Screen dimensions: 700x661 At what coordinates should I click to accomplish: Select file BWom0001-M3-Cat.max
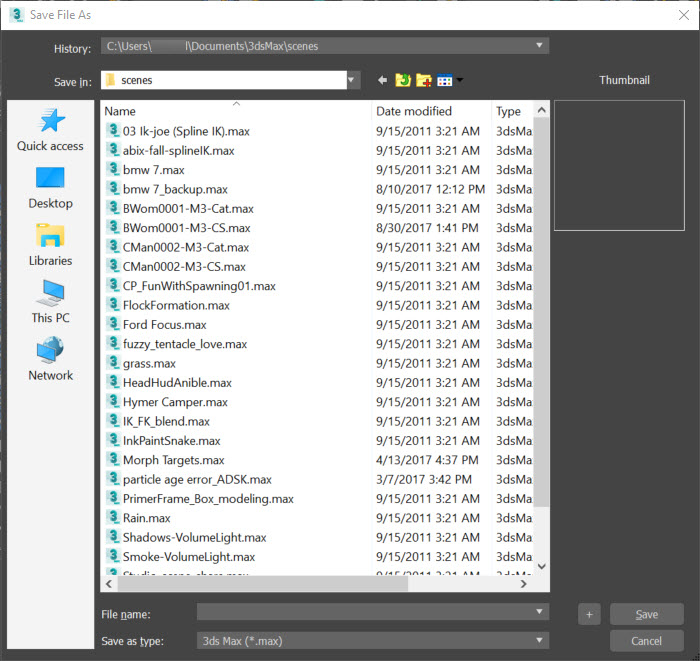coord(188,208)
